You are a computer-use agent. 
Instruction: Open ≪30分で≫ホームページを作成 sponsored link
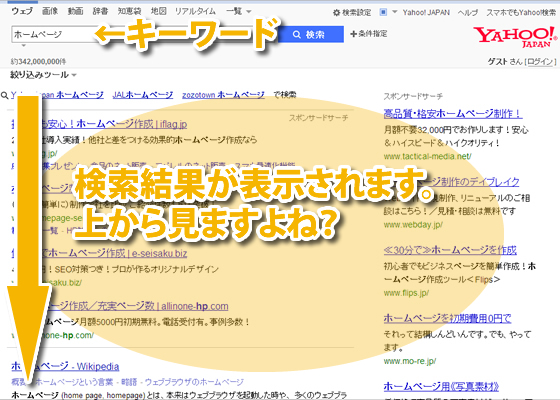(450, 250)
